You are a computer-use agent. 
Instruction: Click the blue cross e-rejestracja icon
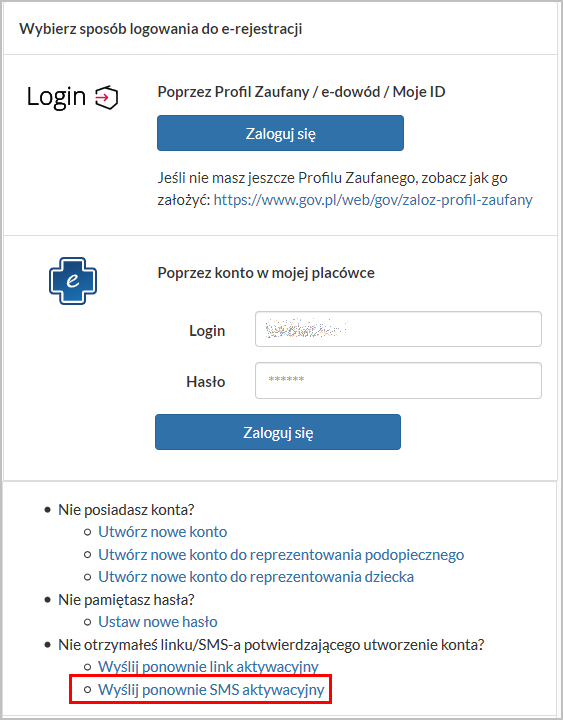73,281
